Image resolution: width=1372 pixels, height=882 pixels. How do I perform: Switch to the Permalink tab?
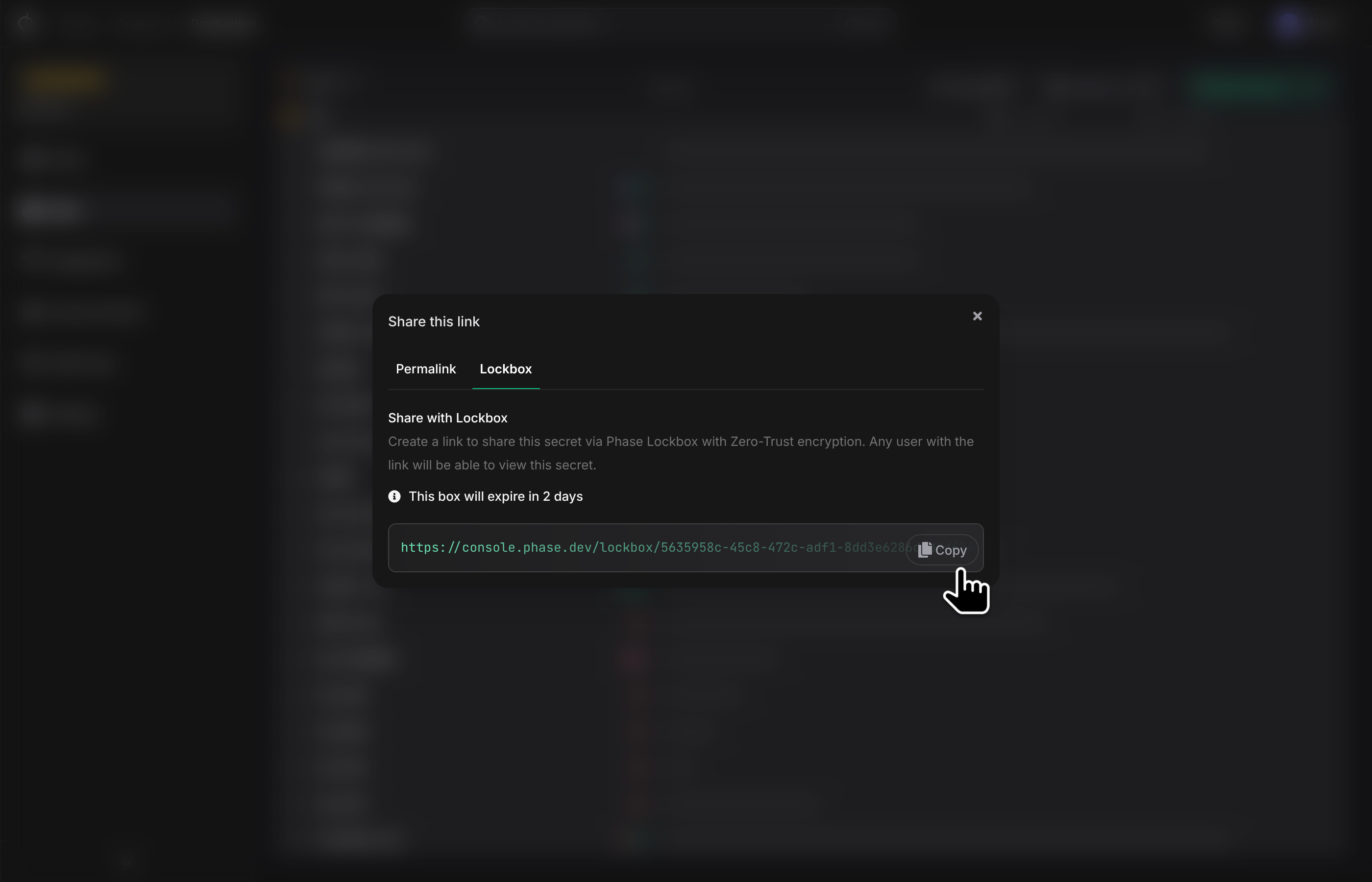click(425, 369)
